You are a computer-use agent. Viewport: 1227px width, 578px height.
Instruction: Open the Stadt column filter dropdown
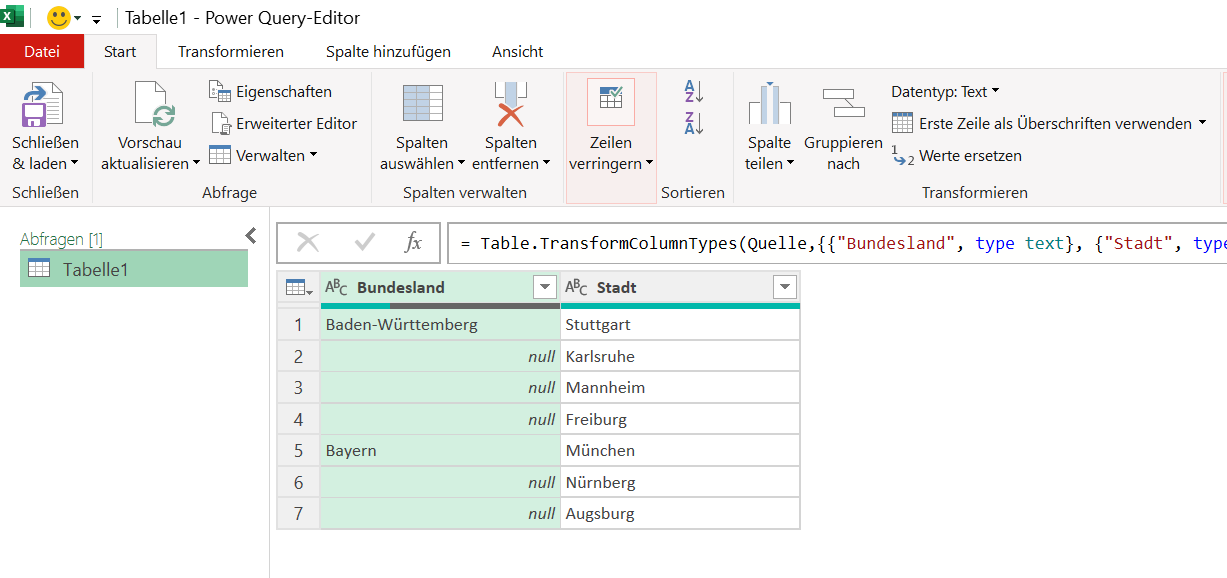(x=784, y=288)
